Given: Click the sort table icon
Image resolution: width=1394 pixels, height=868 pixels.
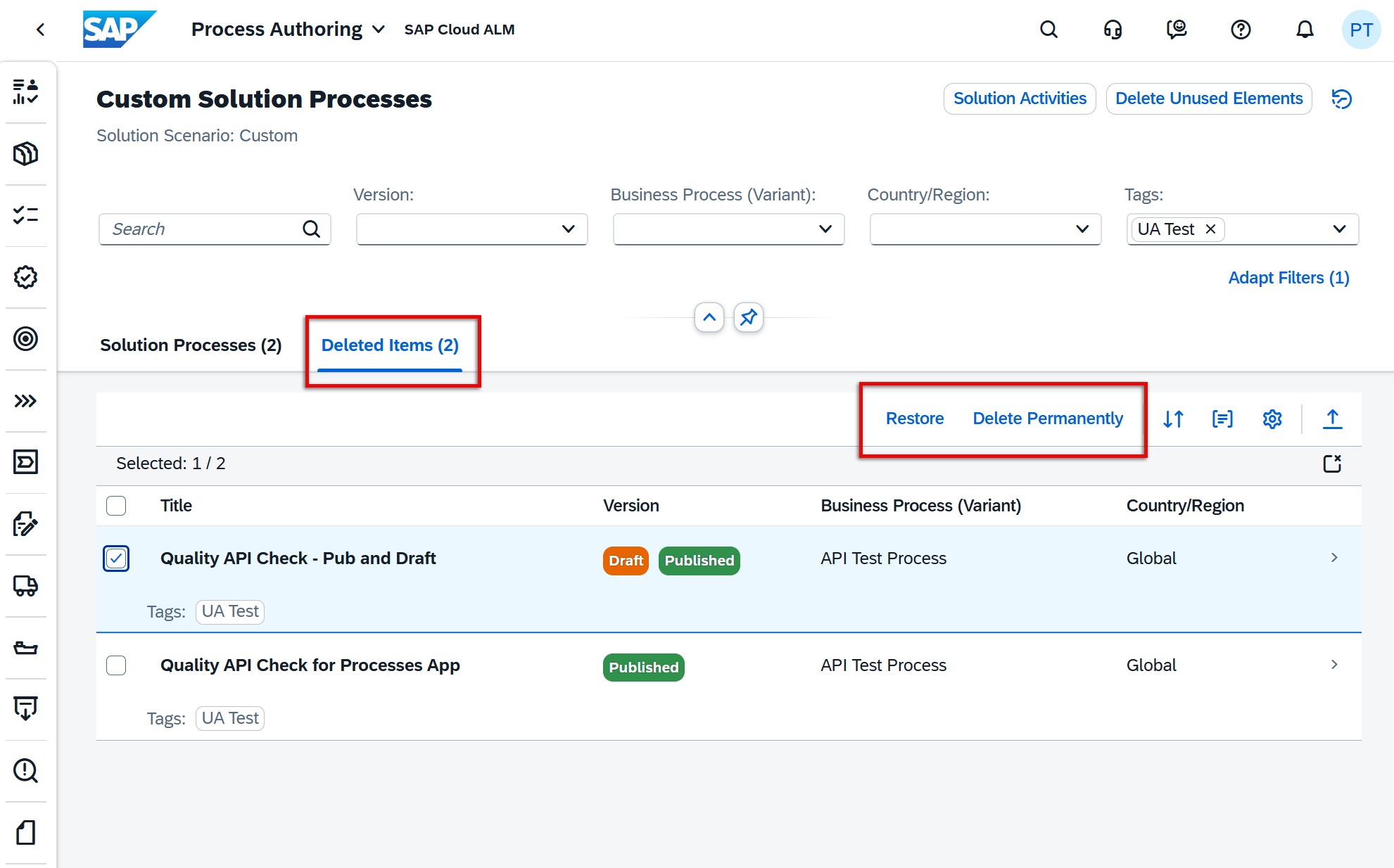Looking at the screenshot, I should coord(1173,419).
